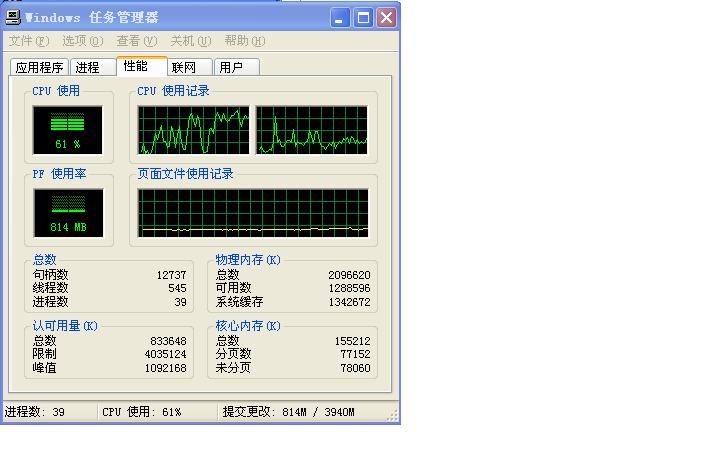Click the 页面文件使用记录 graph
Screen dimensions: 720x450
253,213
